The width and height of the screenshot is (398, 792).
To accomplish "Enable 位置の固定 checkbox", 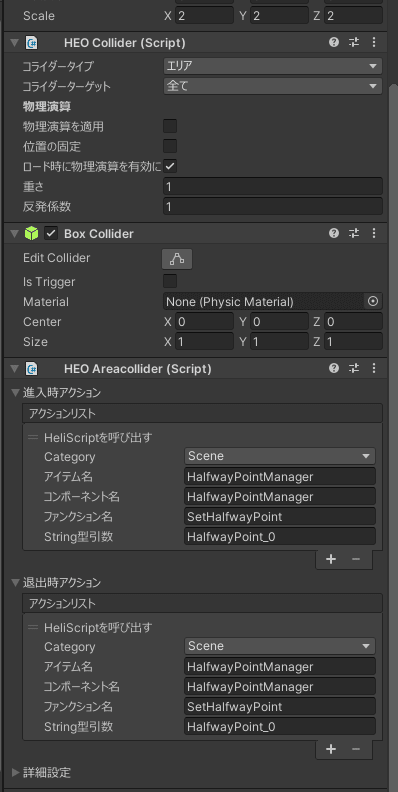I will point(170,146).
